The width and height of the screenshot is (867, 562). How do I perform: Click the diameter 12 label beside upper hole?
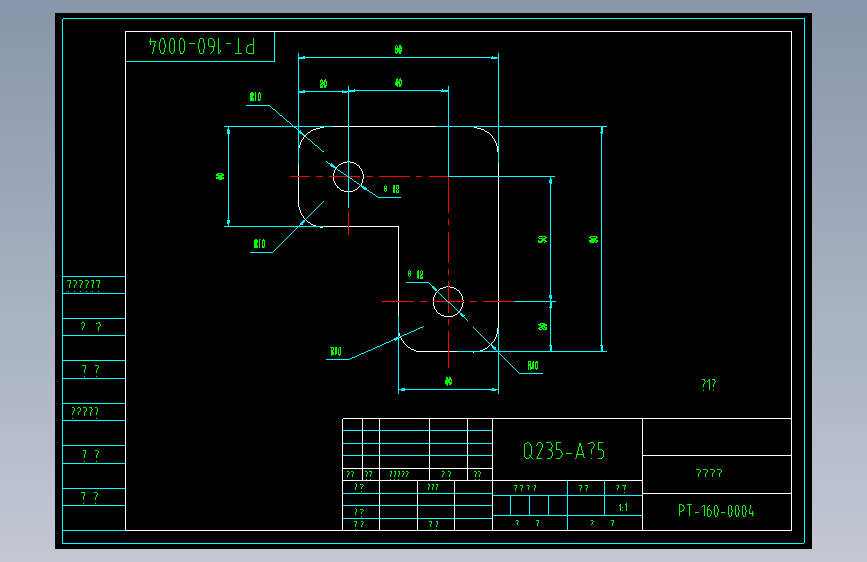[x=391, y=189]
